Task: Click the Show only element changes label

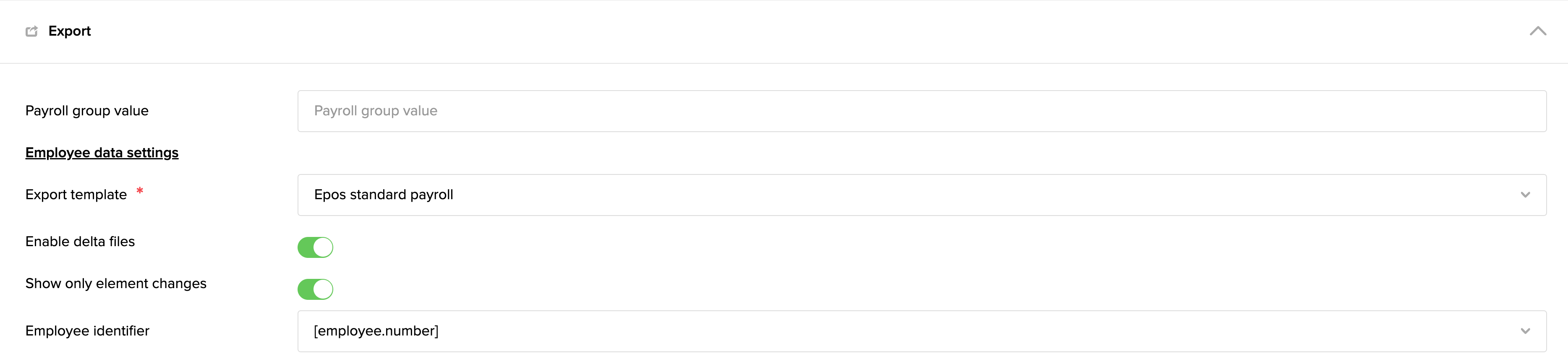Action: pyautogui.click(x=116, y=283)
